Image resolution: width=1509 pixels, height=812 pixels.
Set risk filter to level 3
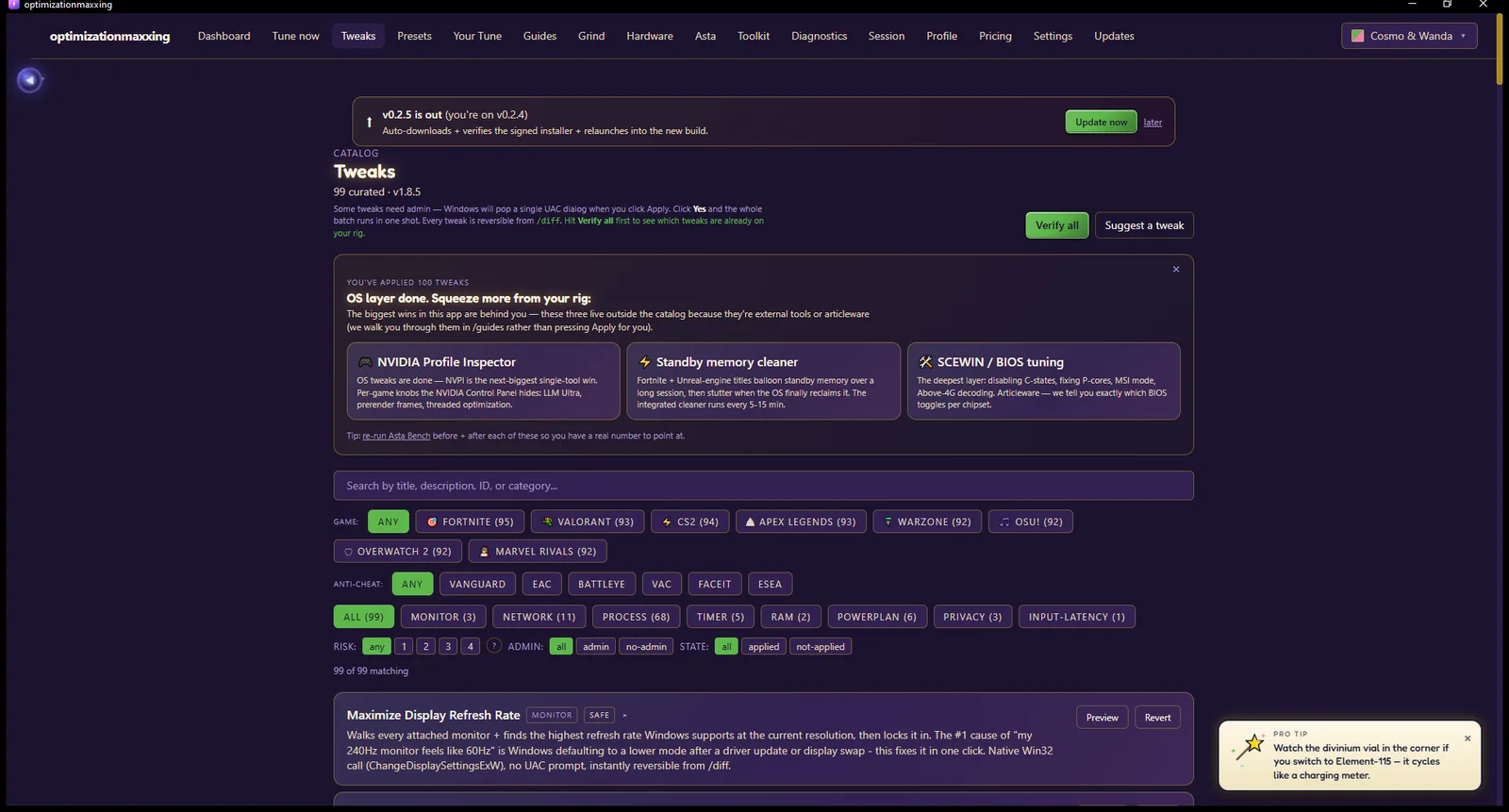pos(448,646)
